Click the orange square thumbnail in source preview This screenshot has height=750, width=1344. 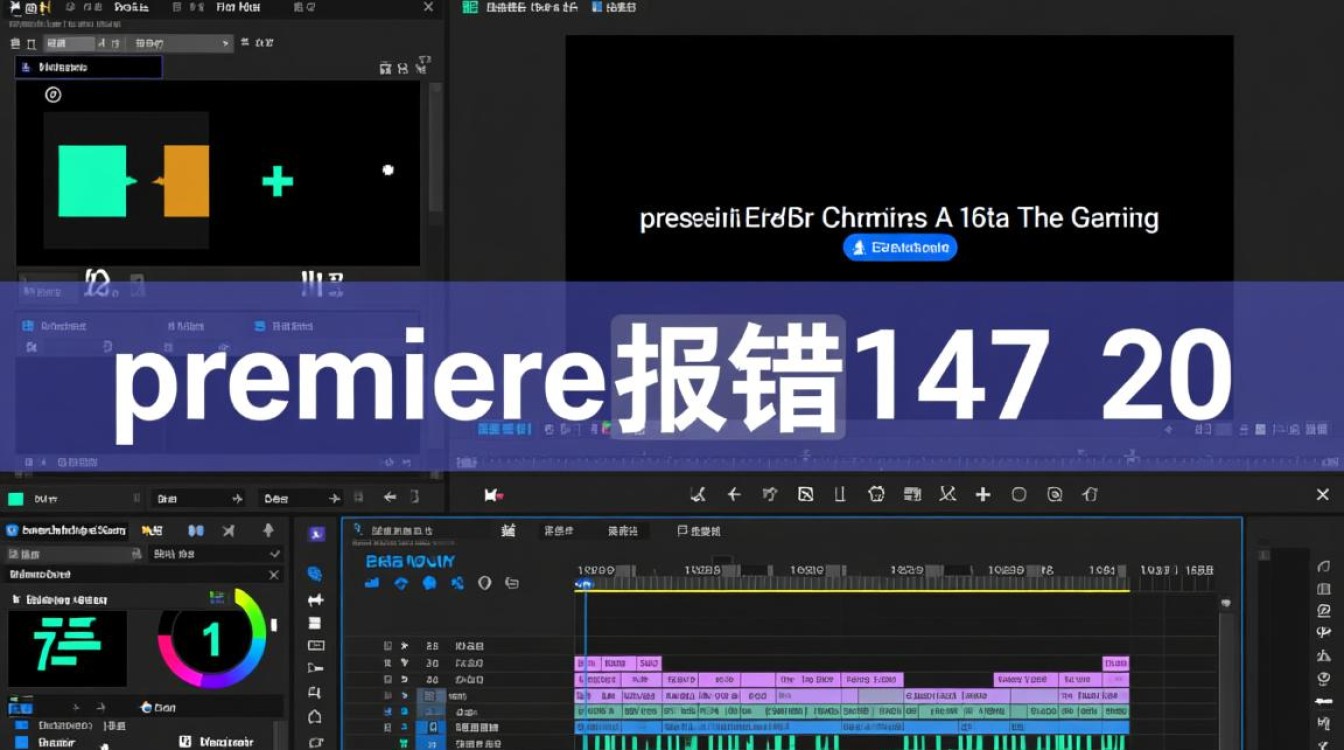point(186,181)
